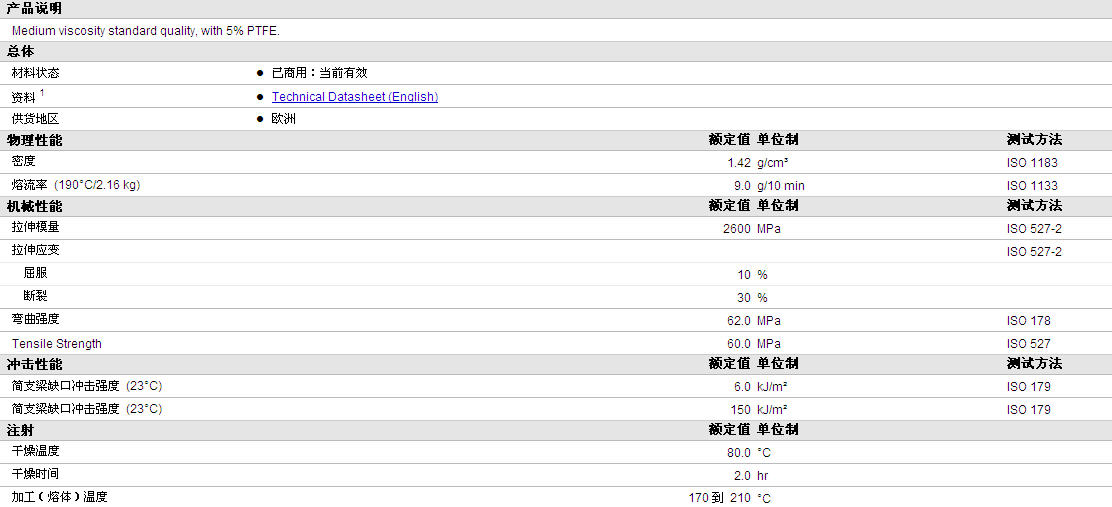Click the 机械性能 section header
1112x507 pixels.
(34, 206)
